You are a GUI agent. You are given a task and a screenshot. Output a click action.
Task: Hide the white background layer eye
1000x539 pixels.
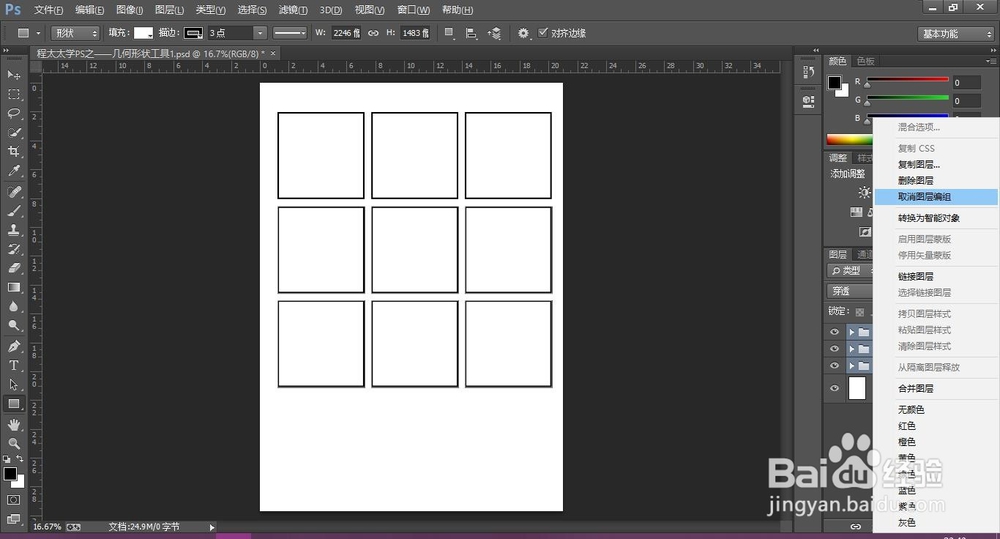tap(834, 388)
